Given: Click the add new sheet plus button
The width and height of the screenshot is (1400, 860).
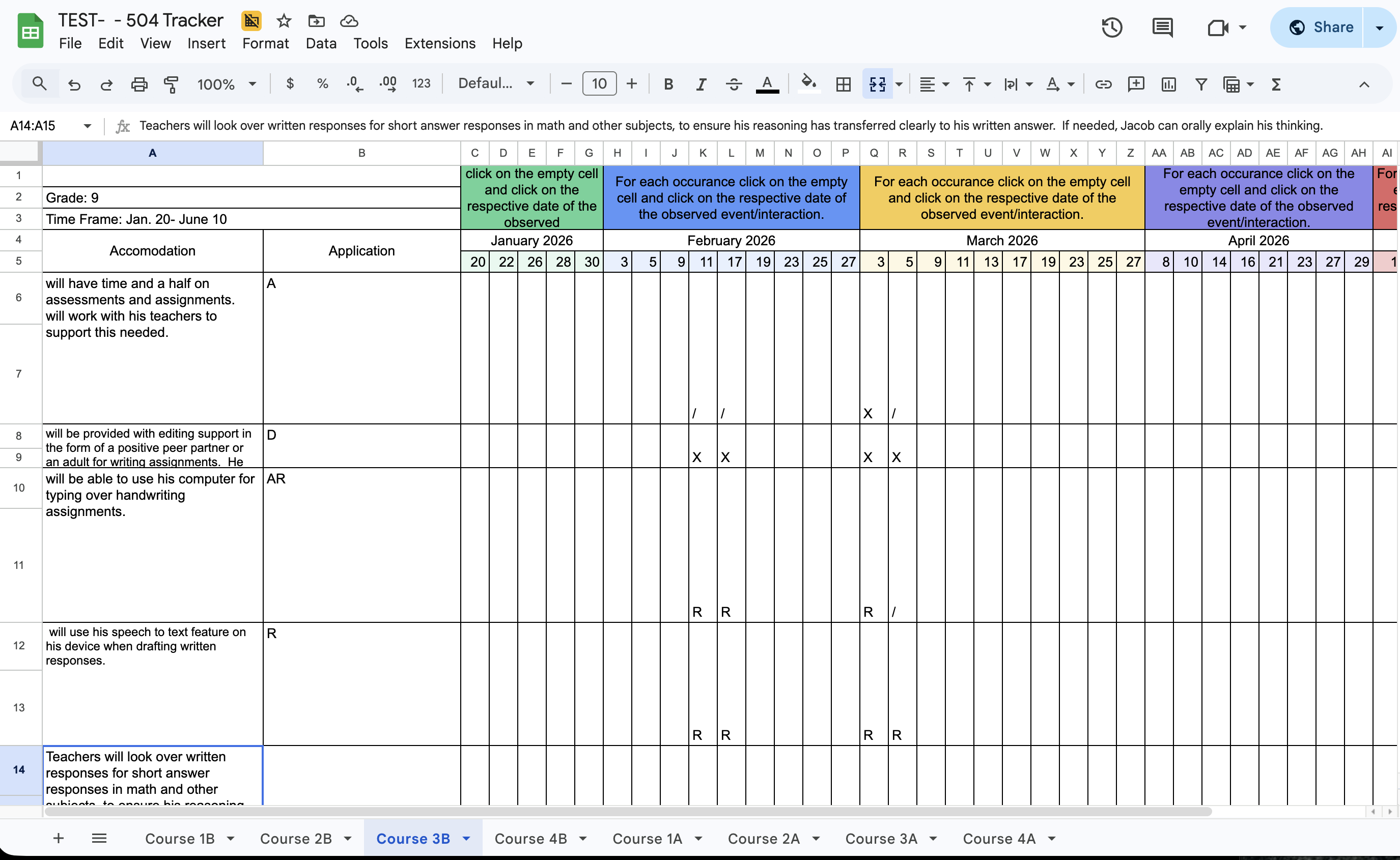Looking at the screenshot, I should click(58, 839).
